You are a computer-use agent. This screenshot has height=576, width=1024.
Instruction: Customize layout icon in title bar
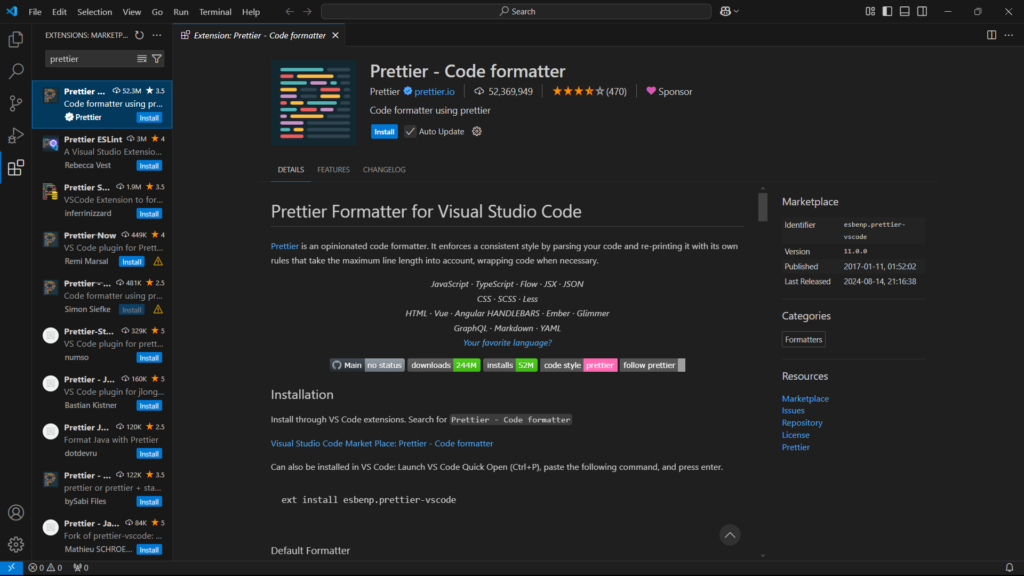tap(870, 11)
